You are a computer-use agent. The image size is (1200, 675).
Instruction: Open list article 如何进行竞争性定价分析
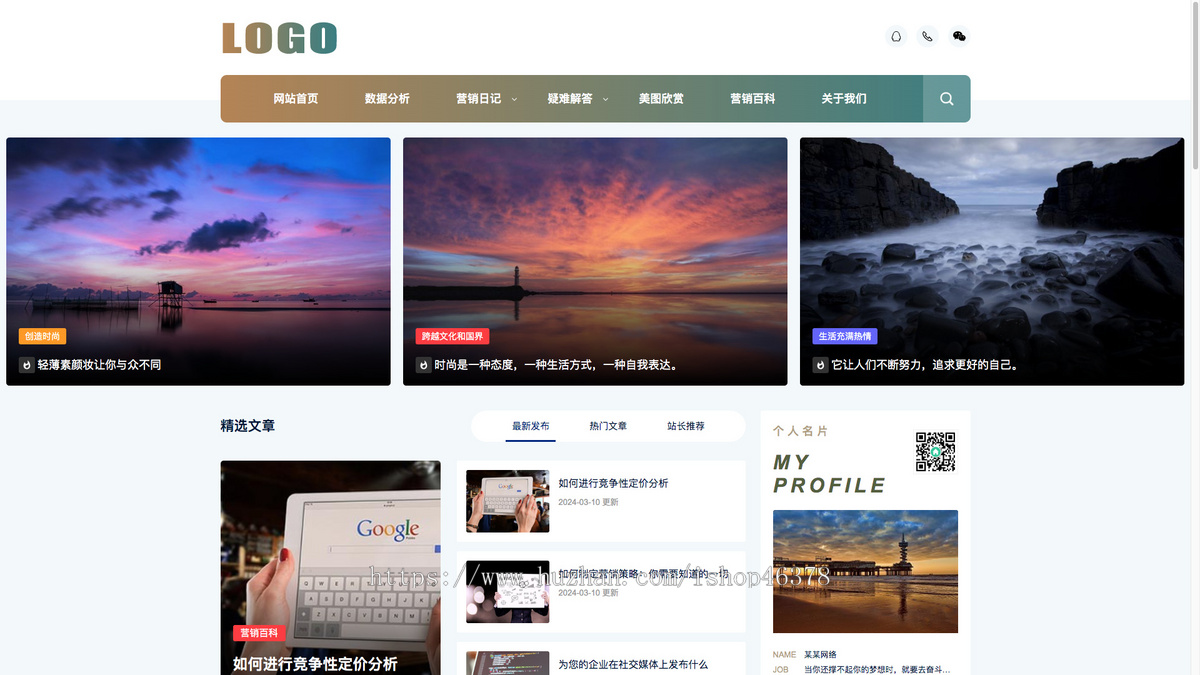pyautogui.click(x=613, y=483)
